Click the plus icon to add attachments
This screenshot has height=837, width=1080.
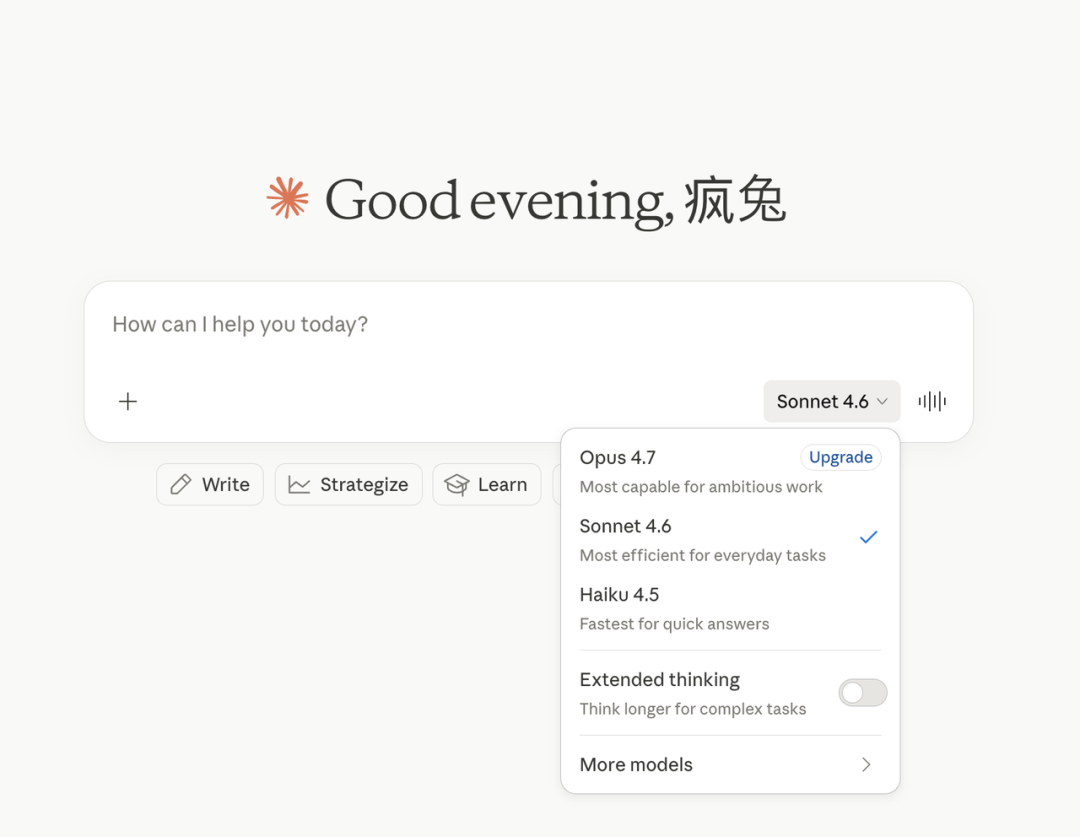click(128, 402)
